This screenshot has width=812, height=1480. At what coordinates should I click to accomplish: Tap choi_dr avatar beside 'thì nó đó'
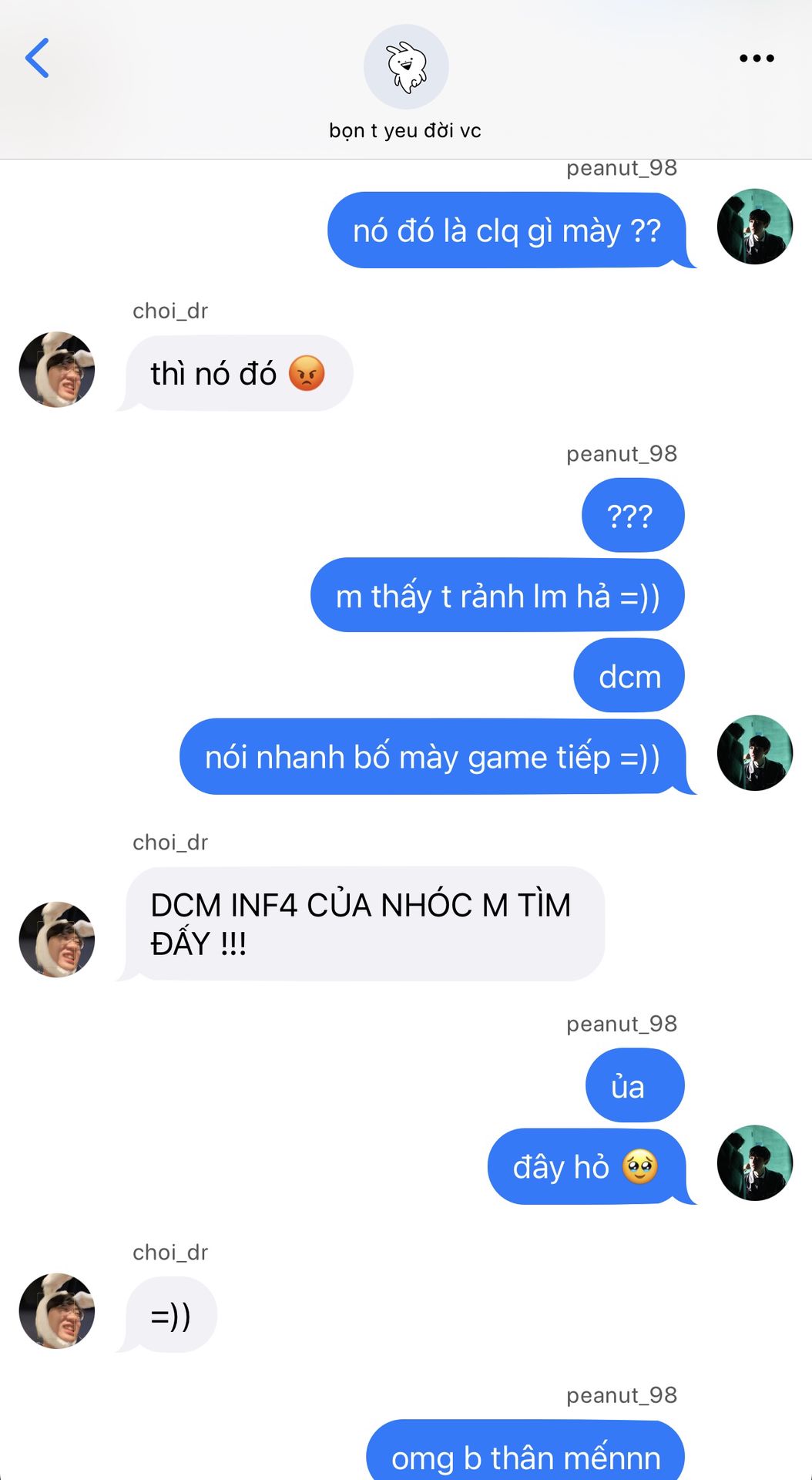[x=57, y=370]
